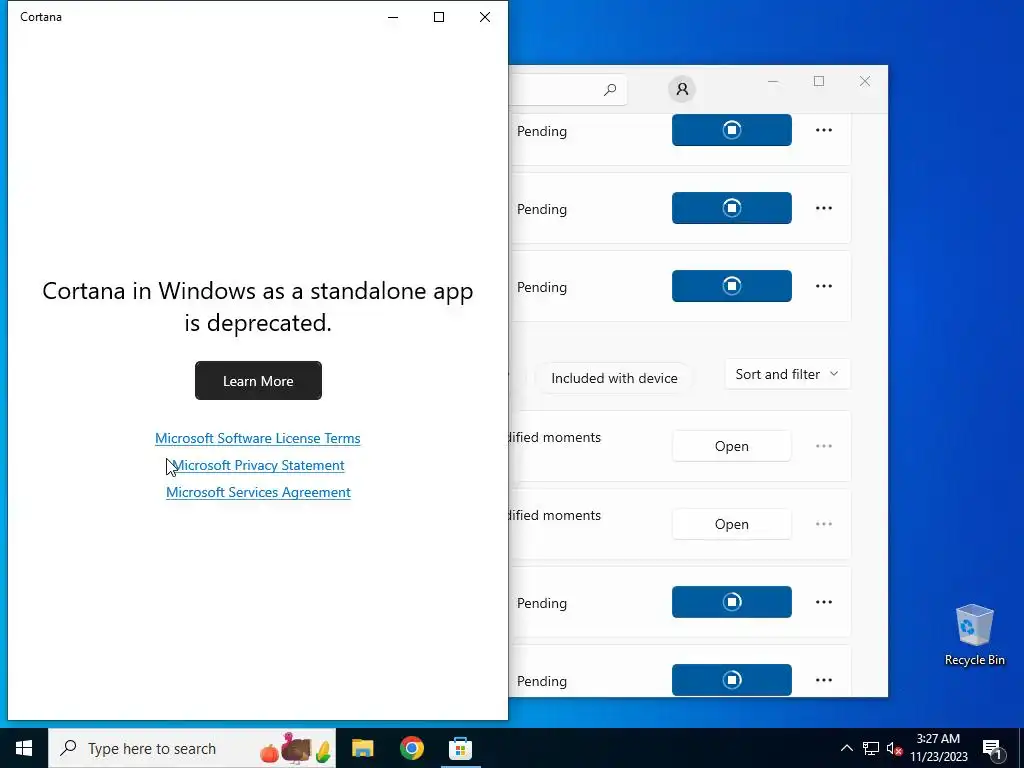Click the Microsoft Store taskbar icon
Screen dimensions: 1024x768
tap(460, 748)
